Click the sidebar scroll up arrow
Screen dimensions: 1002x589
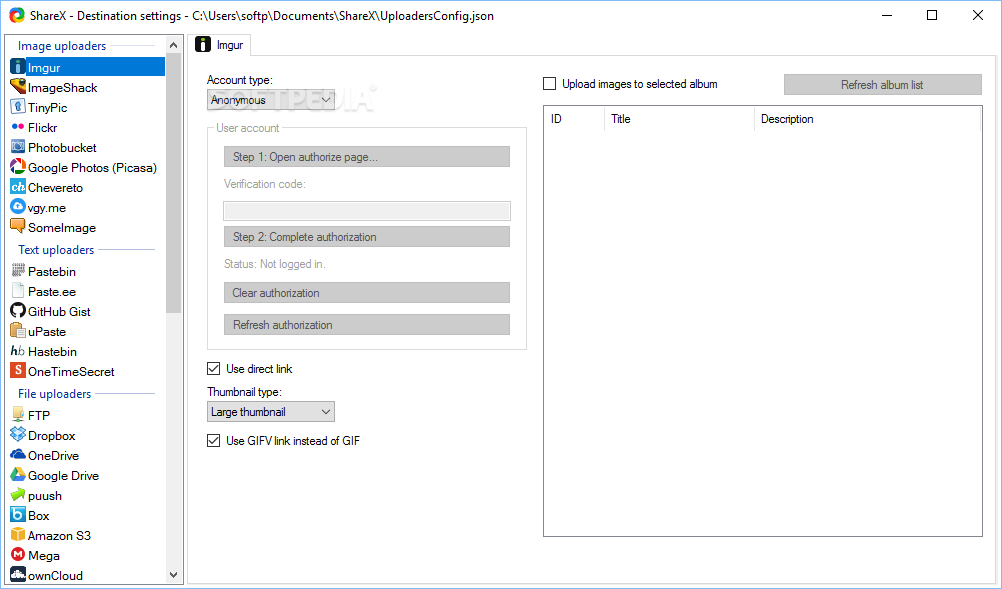173,45
